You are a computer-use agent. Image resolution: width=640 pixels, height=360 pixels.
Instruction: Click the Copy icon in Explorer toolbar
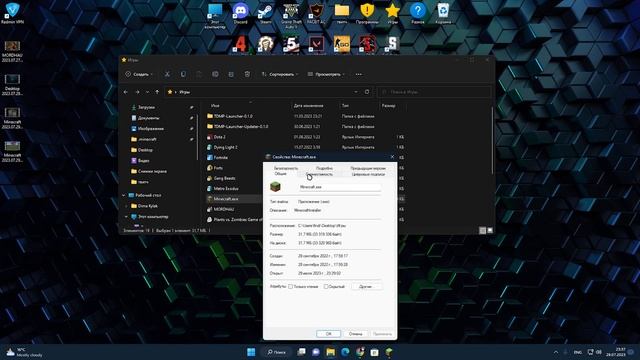pyautogui.click(x=183, y=74)
